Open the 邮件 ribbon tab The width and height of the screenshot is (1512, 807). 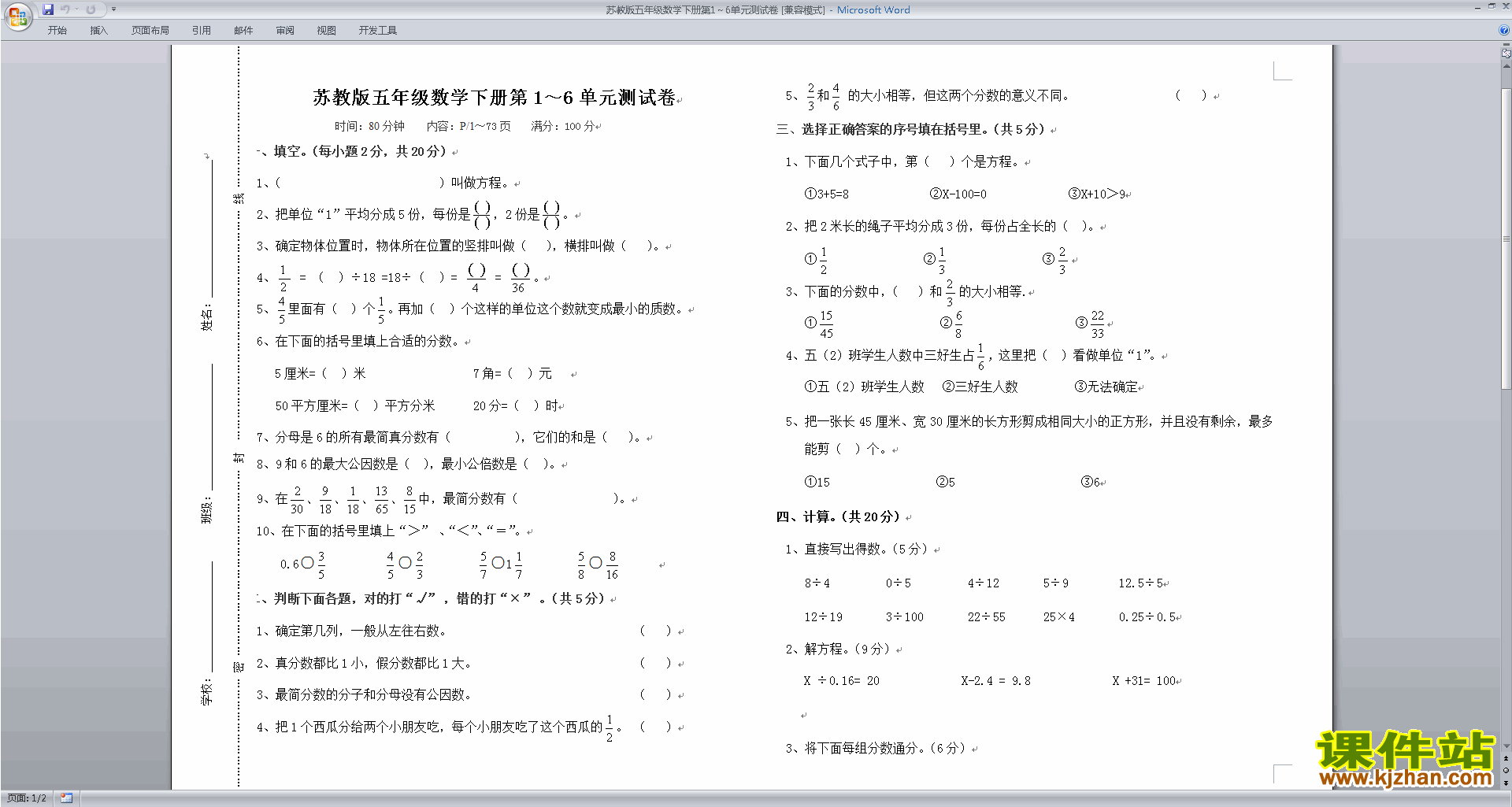243,31
